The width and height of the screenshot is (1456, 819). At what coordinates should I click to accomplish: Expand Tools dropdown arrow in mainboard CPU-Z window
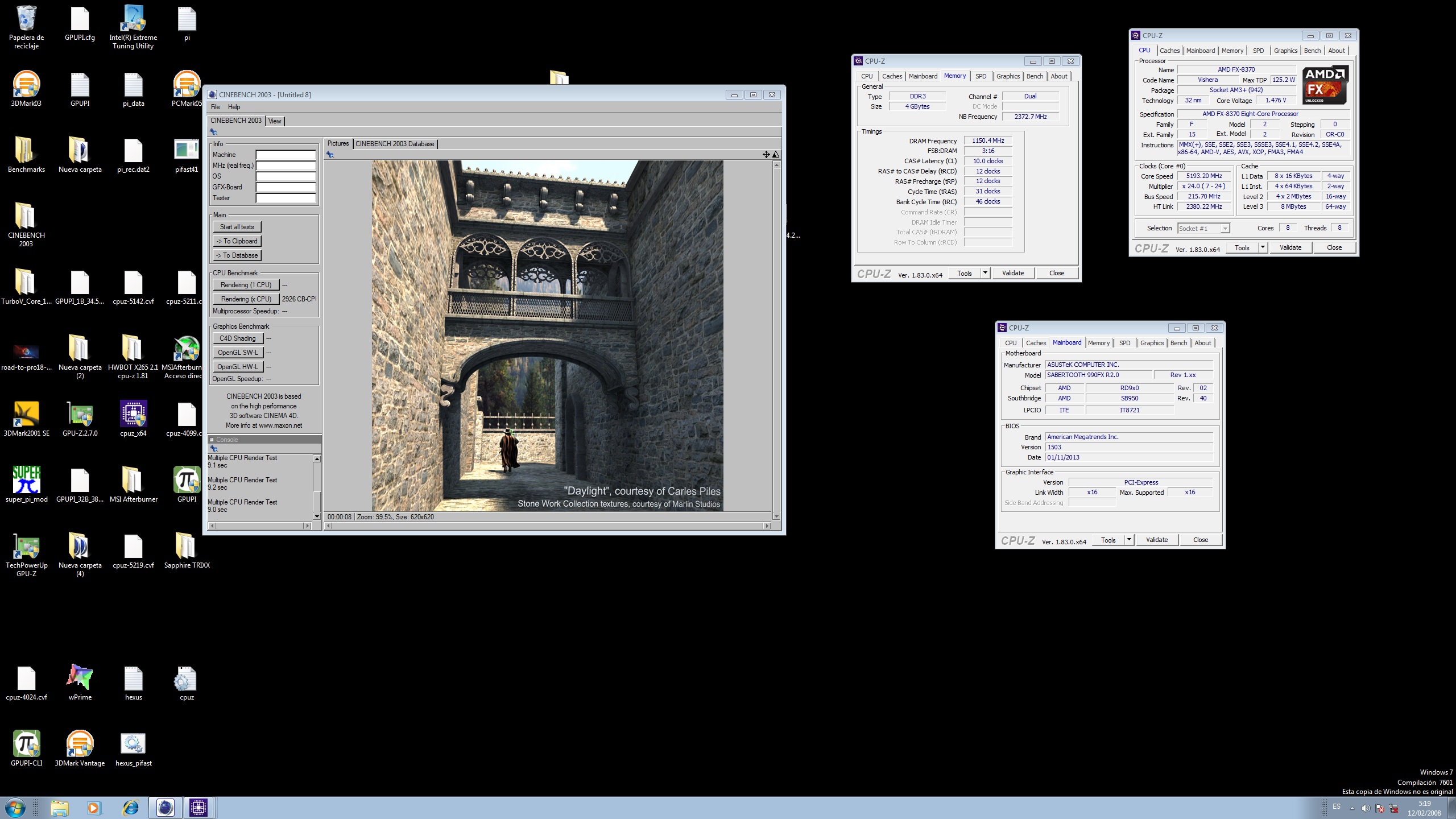[x=1129, y=540]
